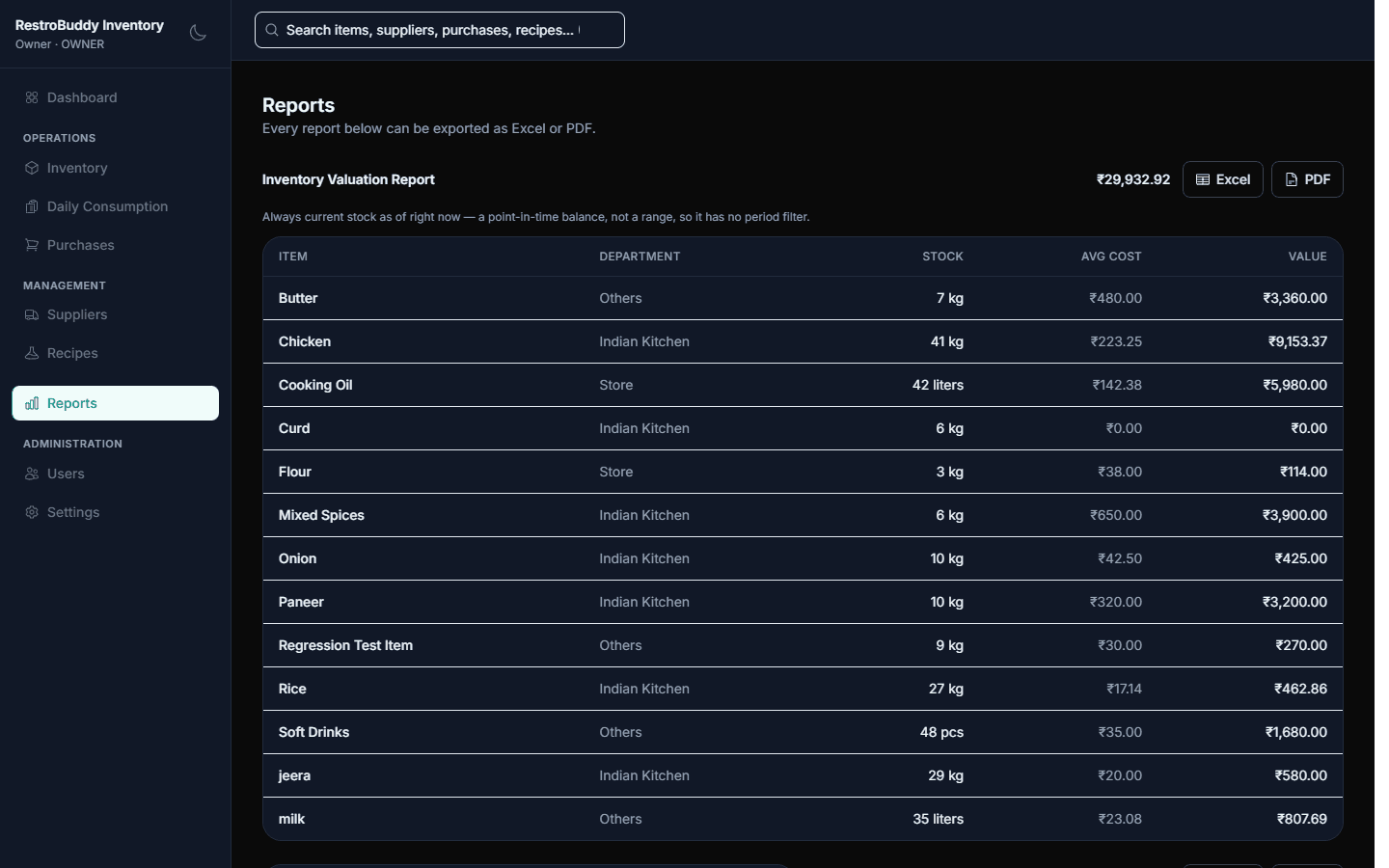
Task: Click the Users people icon
Action: pyautogui.click(x=32, y=474)
